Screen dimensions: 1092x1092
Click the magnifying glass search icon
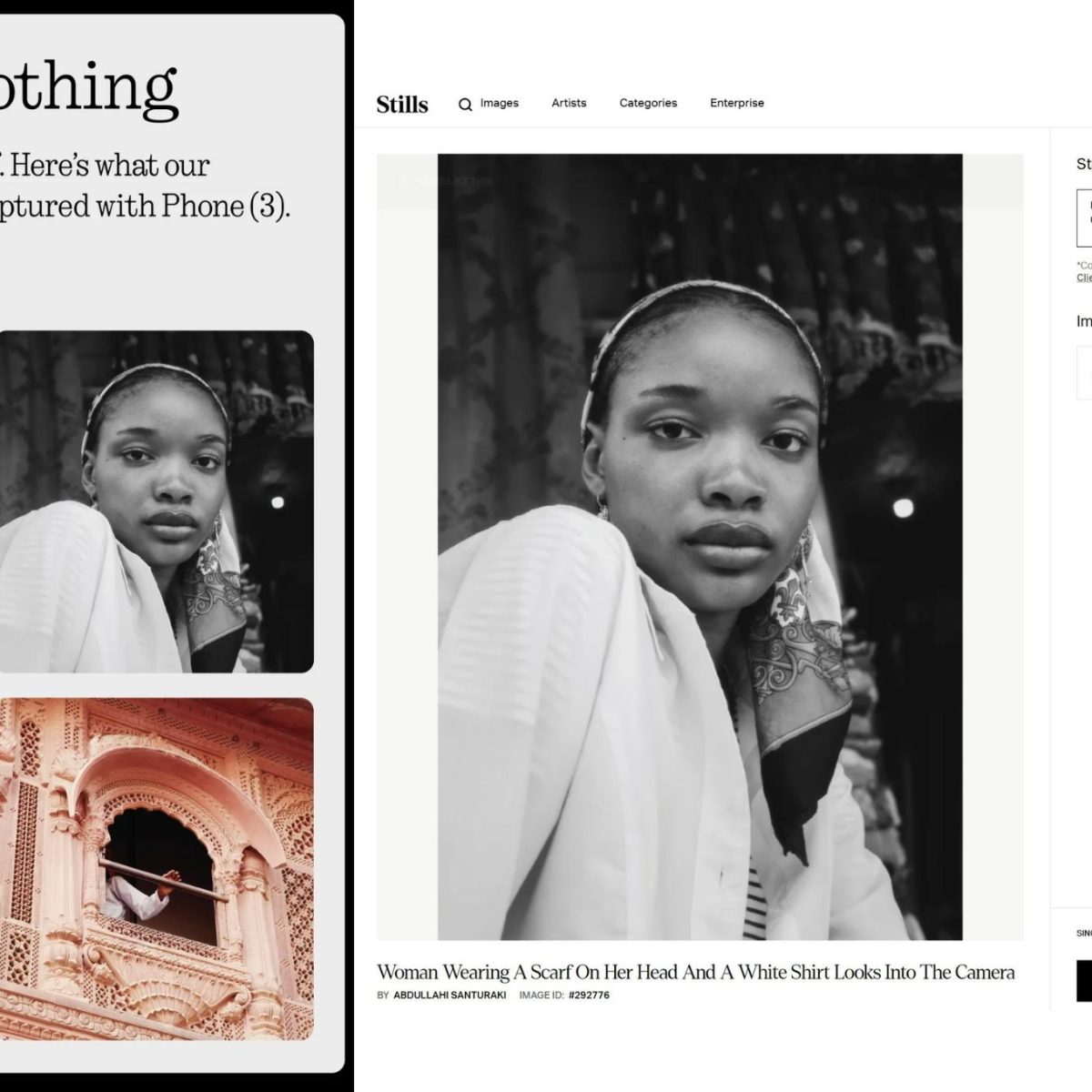click(465, 105)
